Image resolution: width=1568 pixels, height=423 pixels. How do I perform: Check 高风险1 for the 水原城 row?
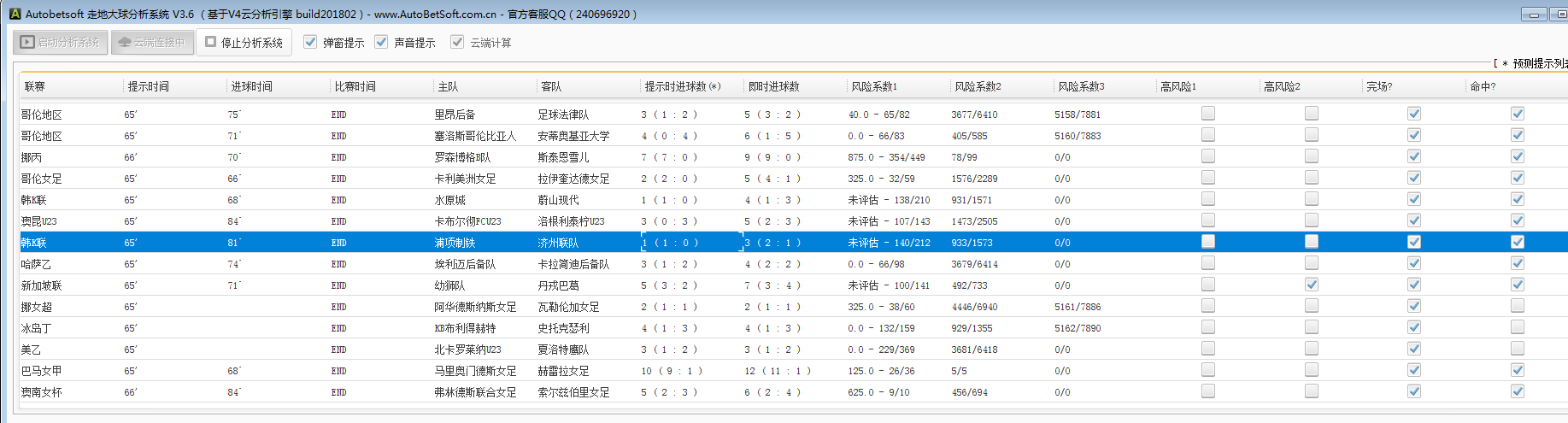pyautogui.click(x=1208, y=199)
